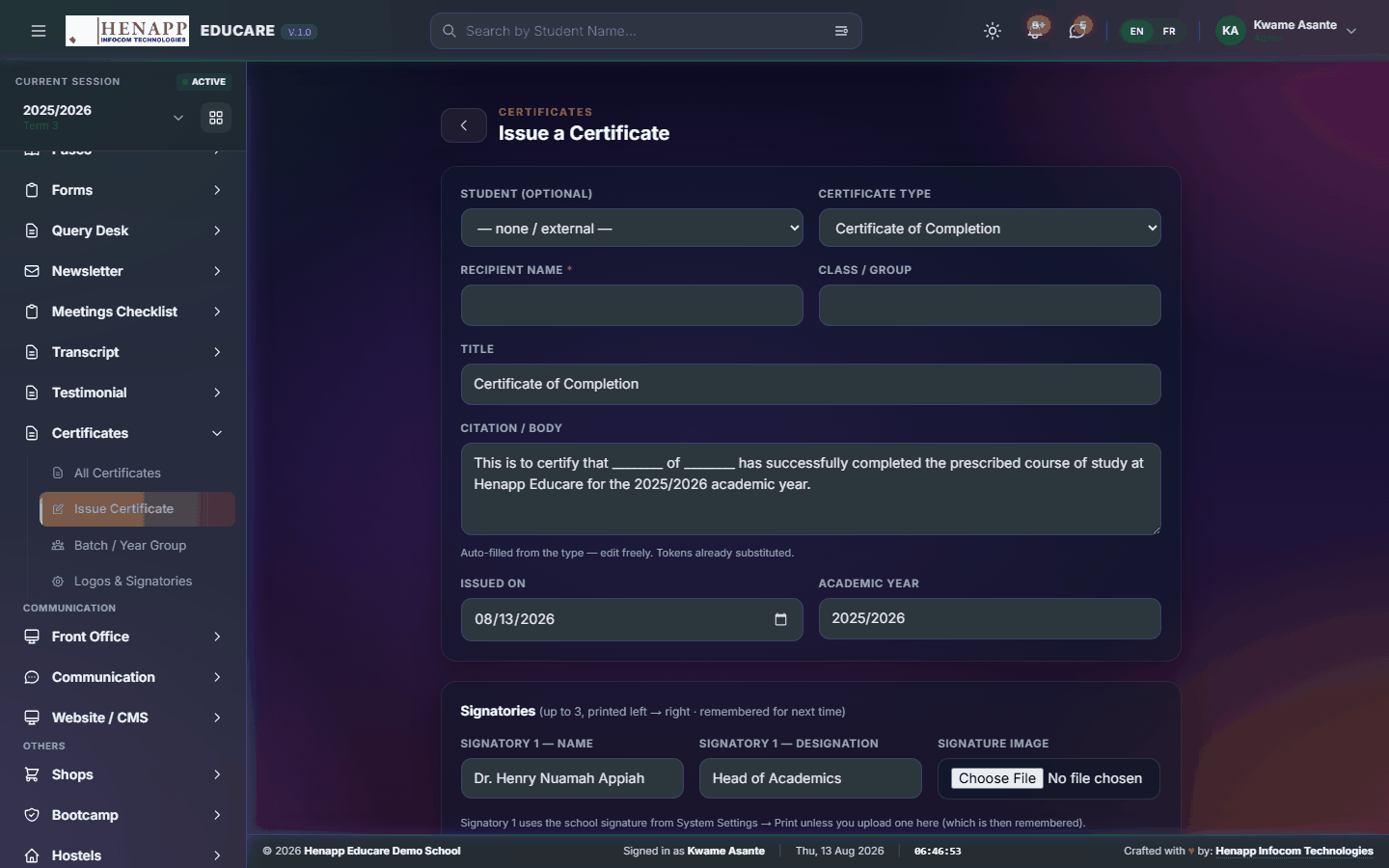Click the Front Office monitor icon
This screenshot has width=1389, height=868.
coord(32,637)
